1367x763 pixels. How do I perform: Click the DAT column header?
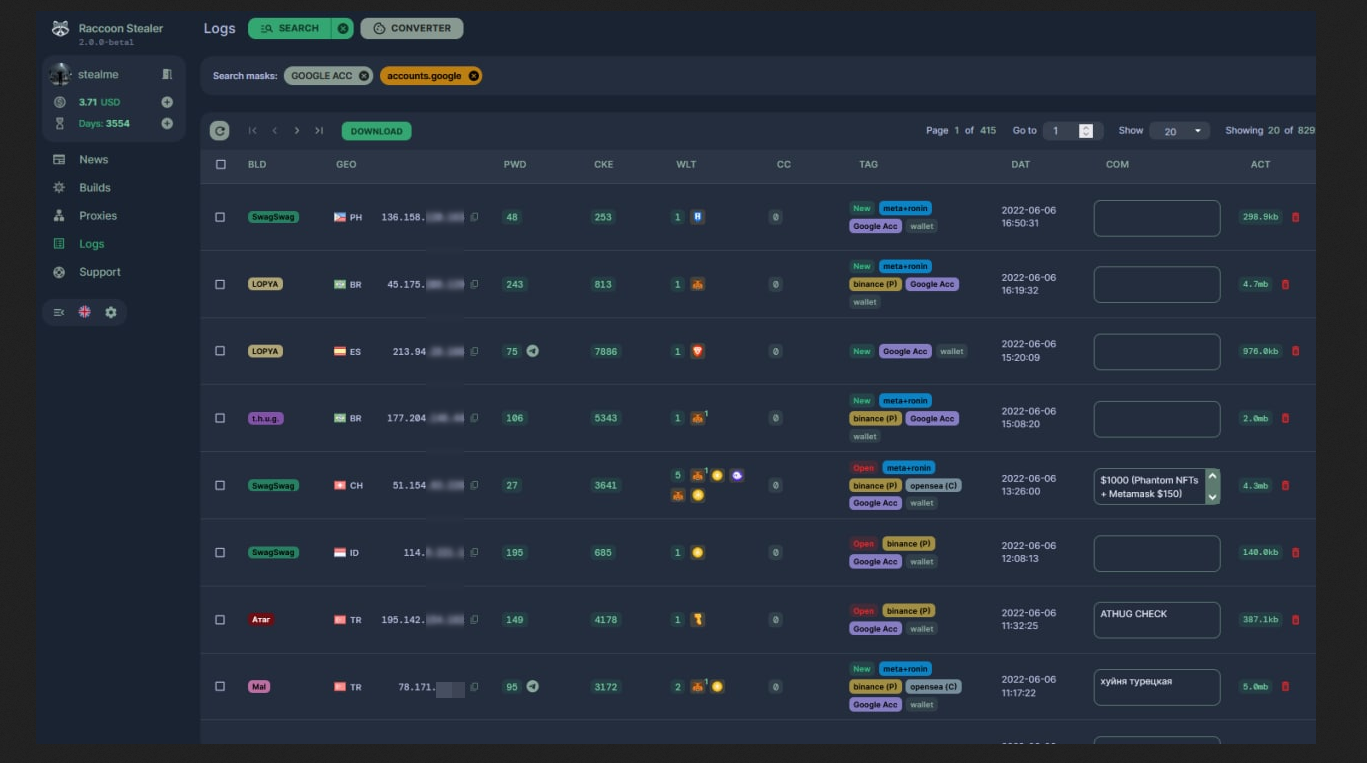point(1020,164)
